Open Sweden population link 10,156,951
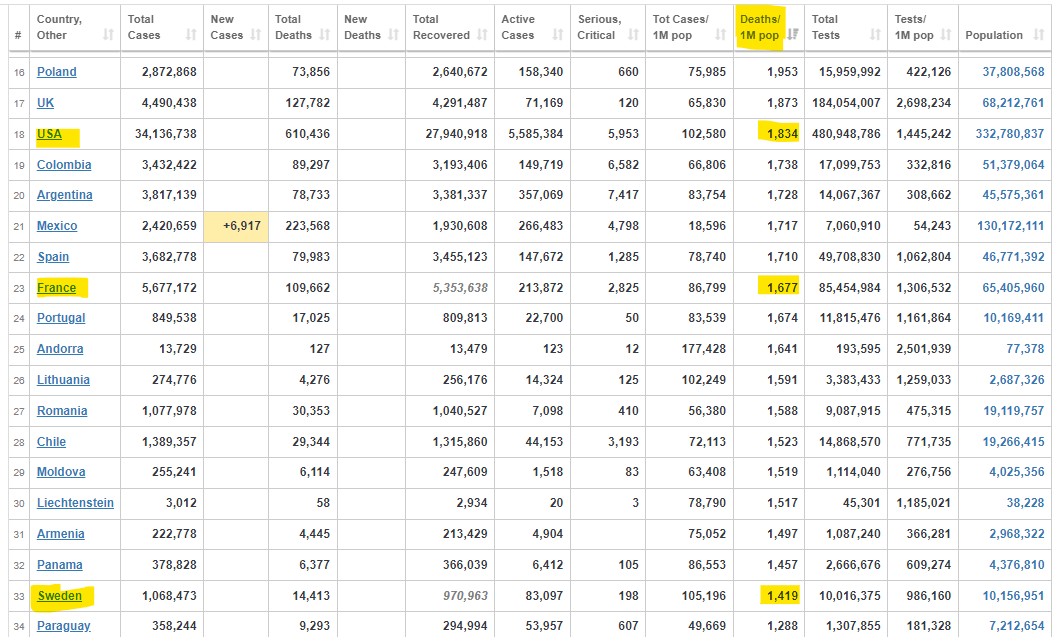The image size is (1052, 637). tap(1013, 595)
